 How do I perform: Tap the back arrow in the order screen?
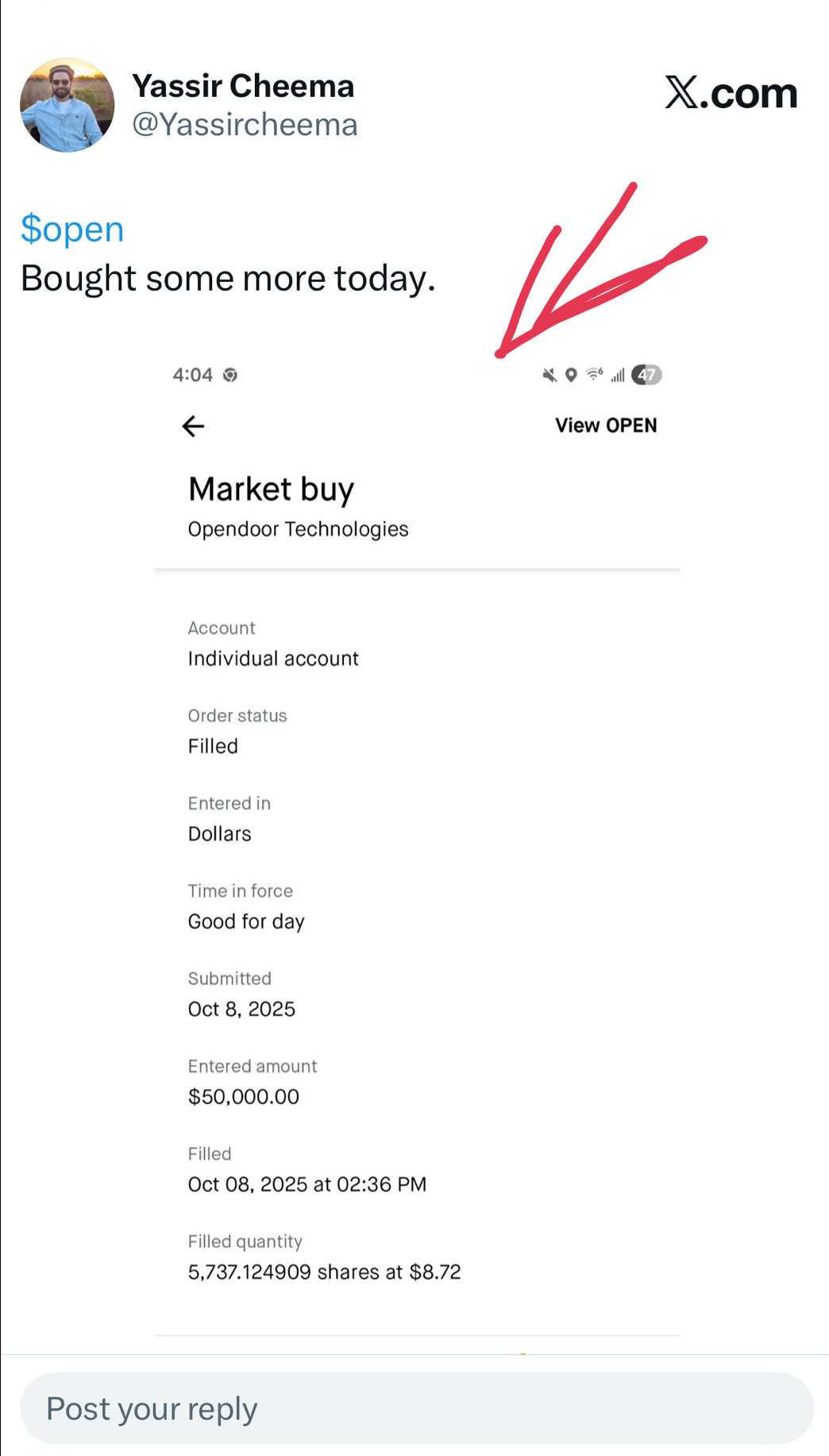193,427
